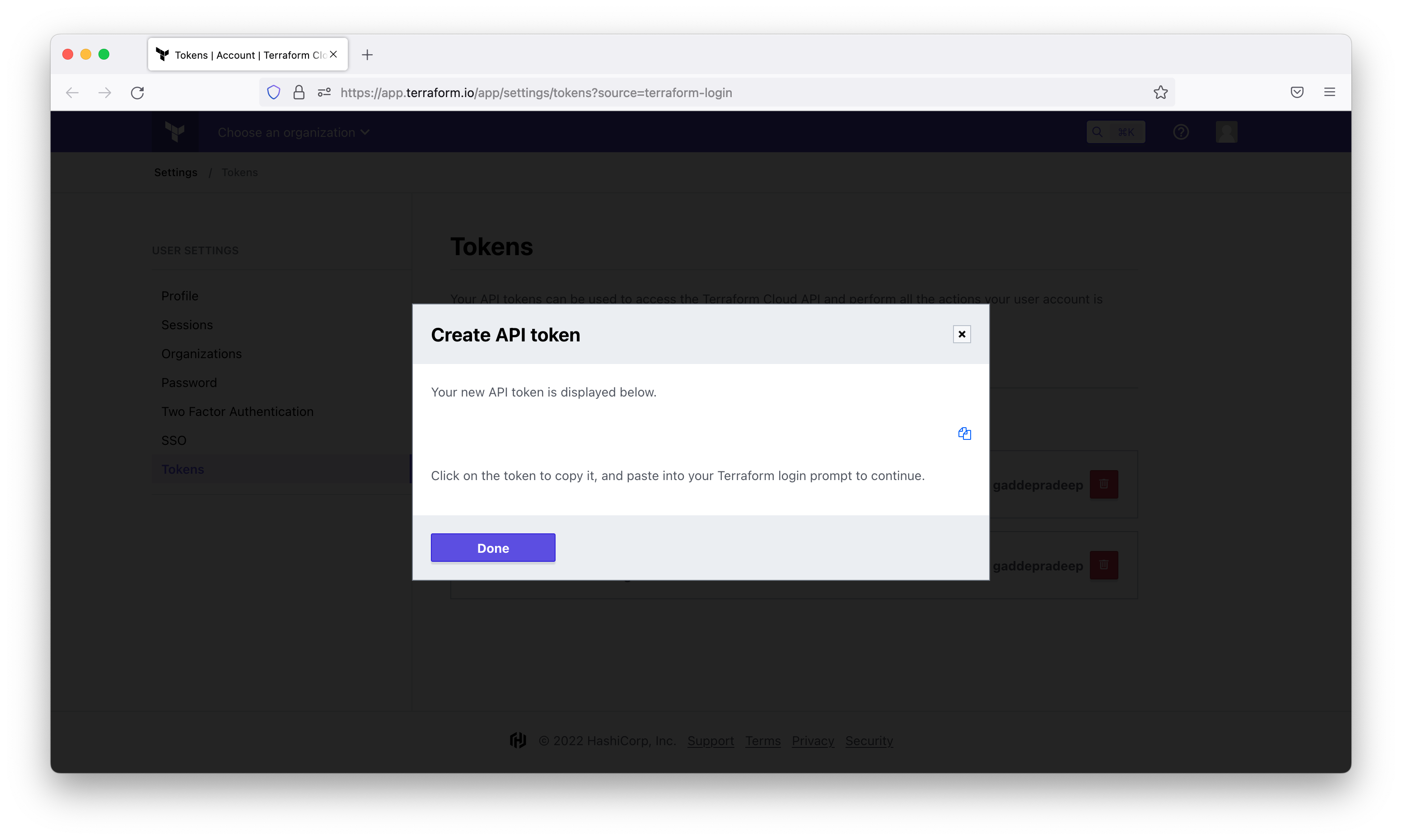Expand the Choose an organization dropdown
Screen dimensions: 1402x840
(x=293, y=132)
